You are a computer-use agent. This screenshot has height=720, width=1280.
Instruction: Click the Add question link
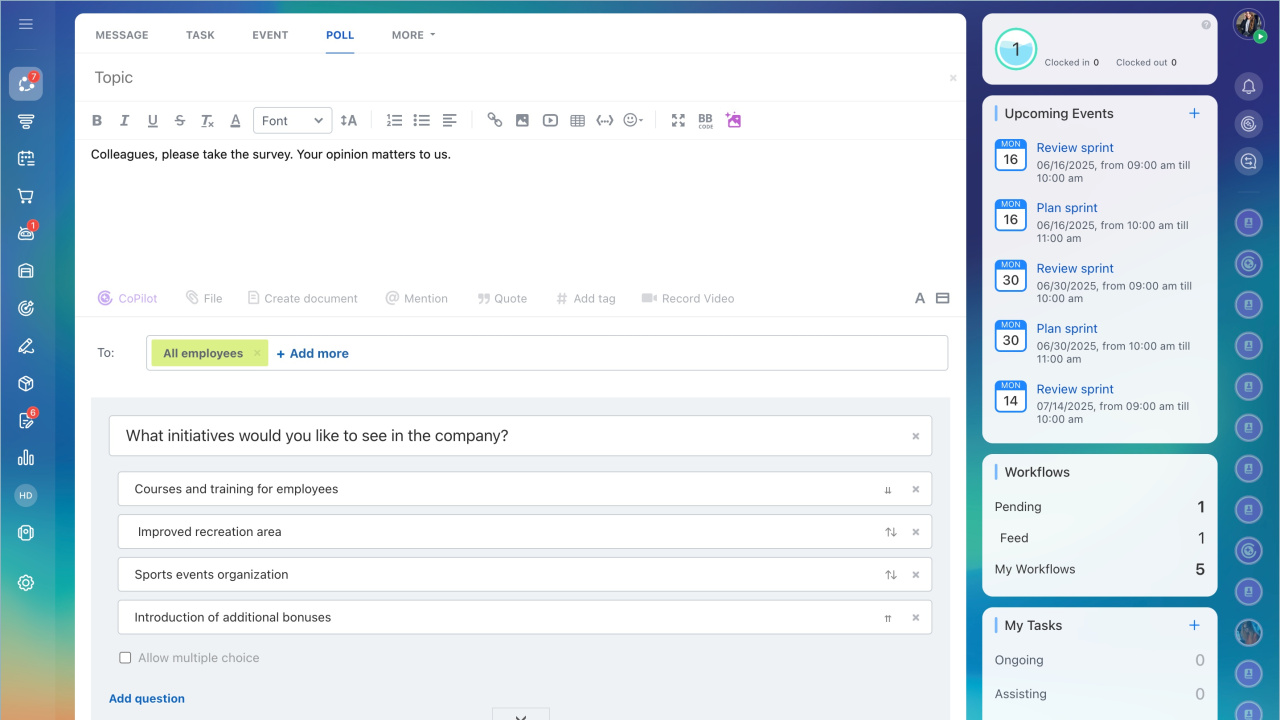coord(147,699)
